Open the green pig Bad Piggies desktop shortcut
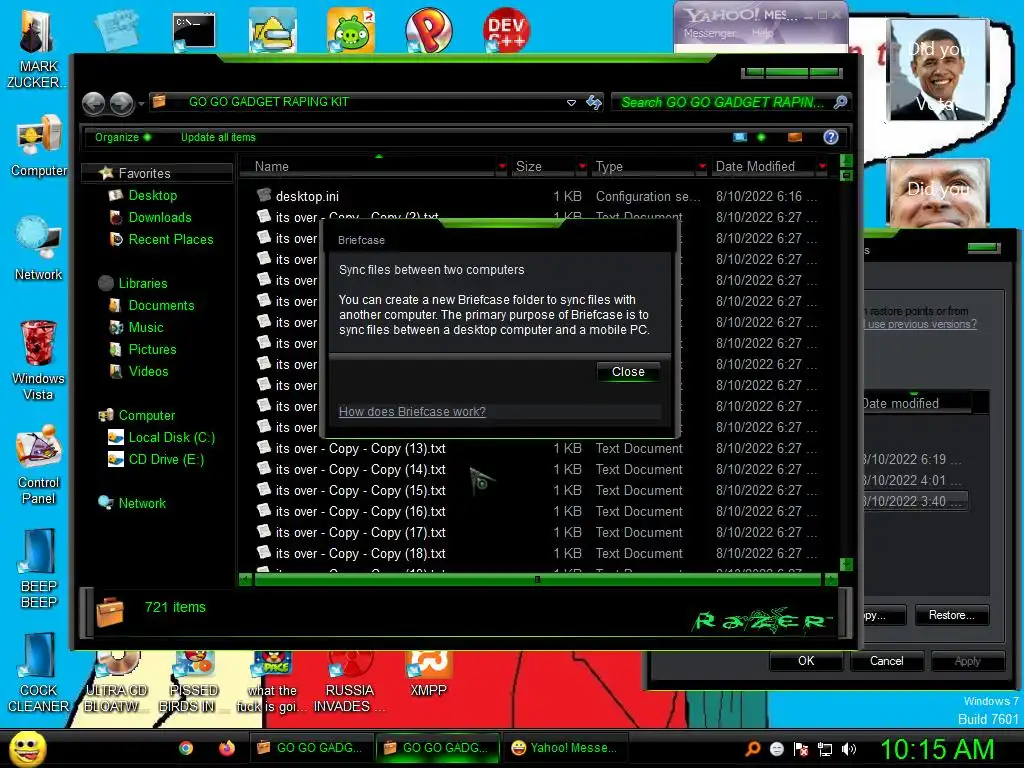Image resolution: width=1024 pixels, height=768 pixels. (351, 30)
